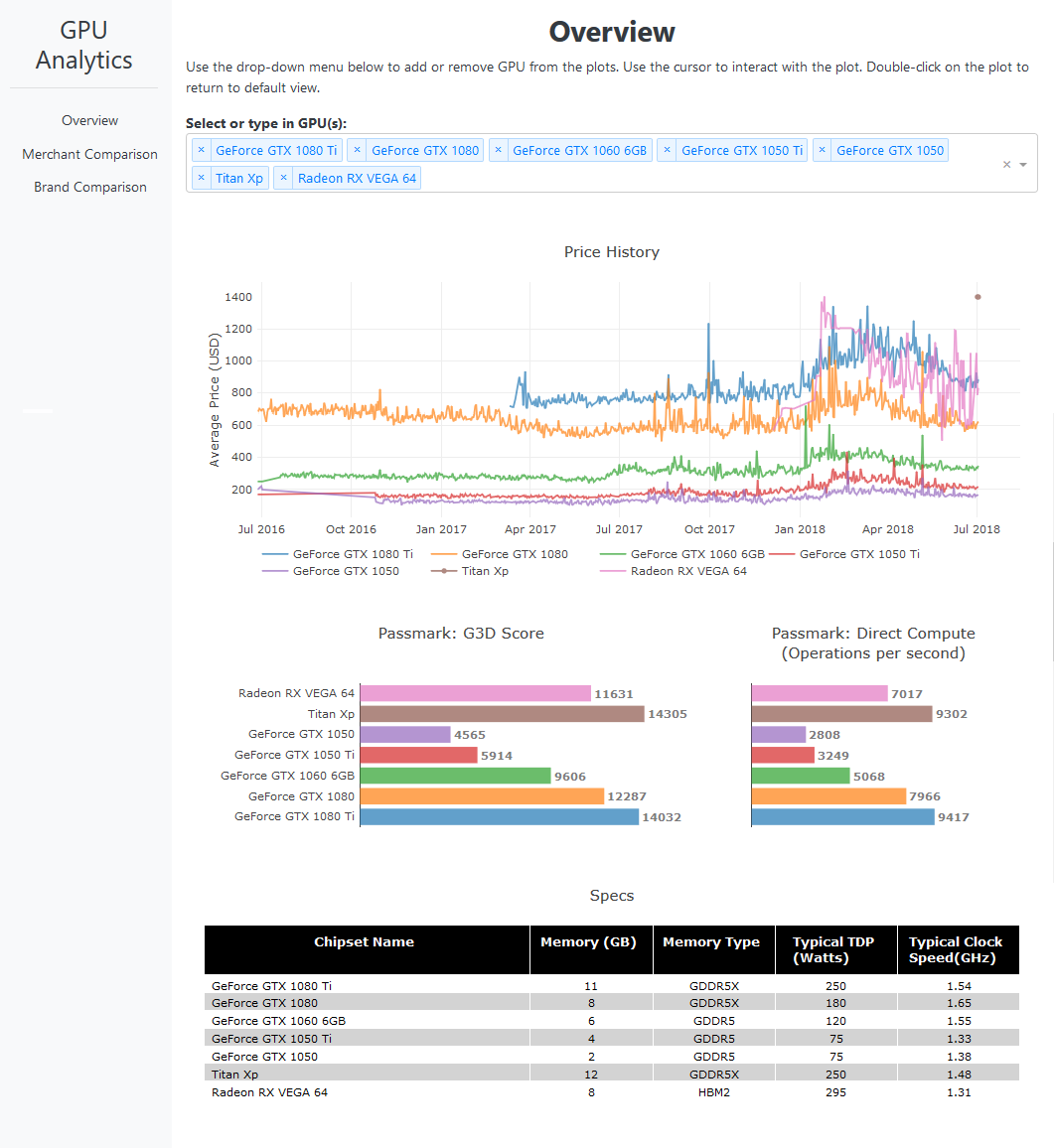Remove GeForce GTX 1080 Ti tag
The image size is (1054, 1148).
202,150
